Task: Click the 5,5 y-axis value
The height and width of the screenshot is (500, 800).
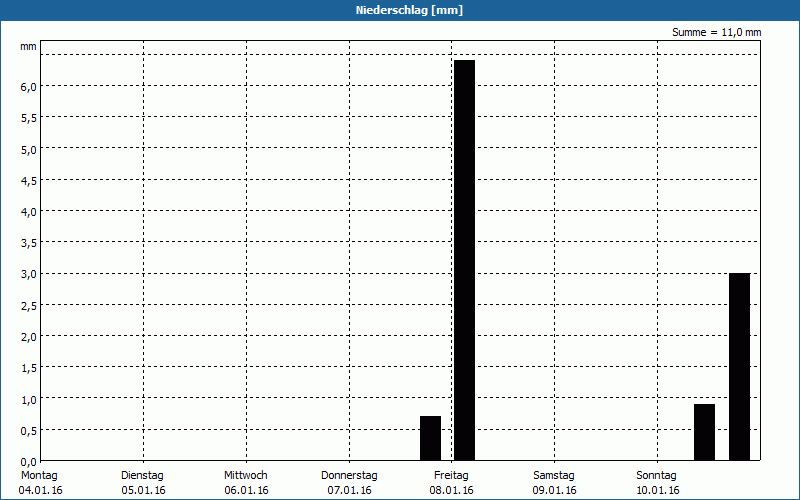Action: [x=29, y=118]
